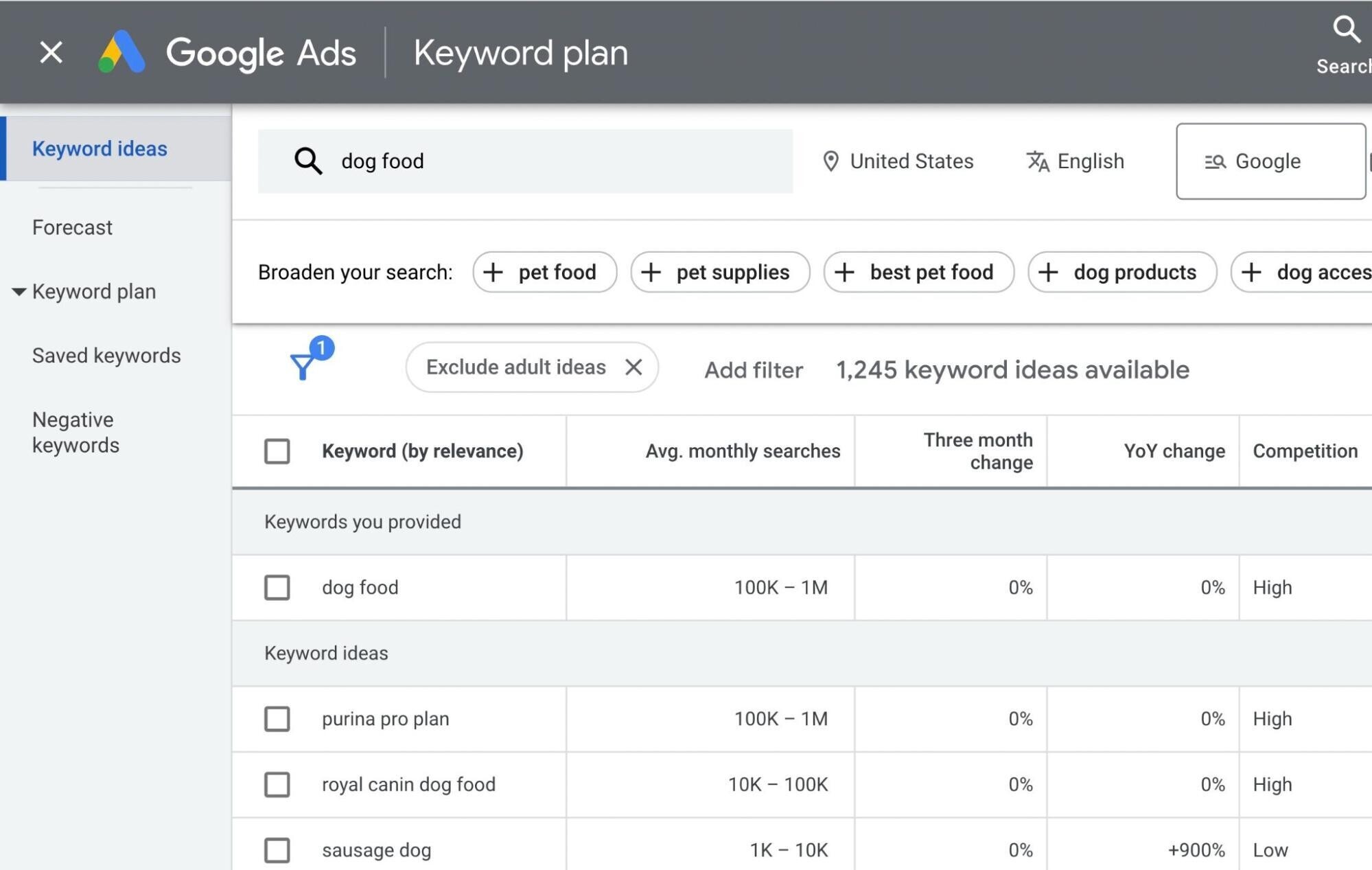Screen dimensions: 1372x870
Task: Click the plus icon on the dog accessories chip
Action: (1251, 273)
